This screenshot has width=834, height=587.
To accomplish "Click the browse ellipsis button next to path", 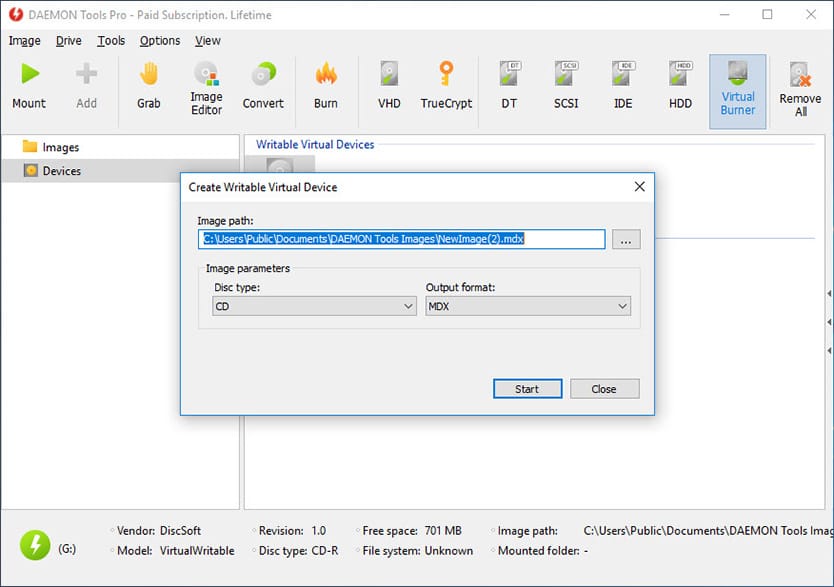I will coord(626,239).
